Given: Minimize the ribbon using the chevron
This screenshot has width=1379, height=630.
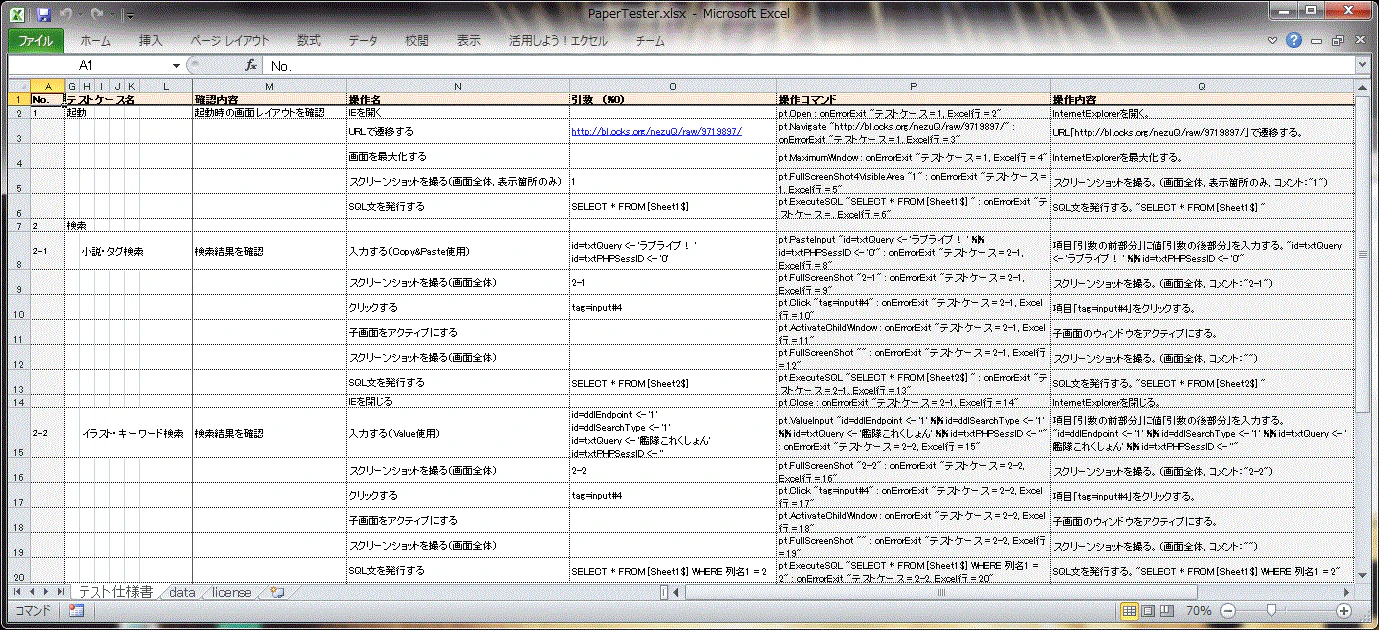Looking at the screenshot, I should click(1273, 41).
